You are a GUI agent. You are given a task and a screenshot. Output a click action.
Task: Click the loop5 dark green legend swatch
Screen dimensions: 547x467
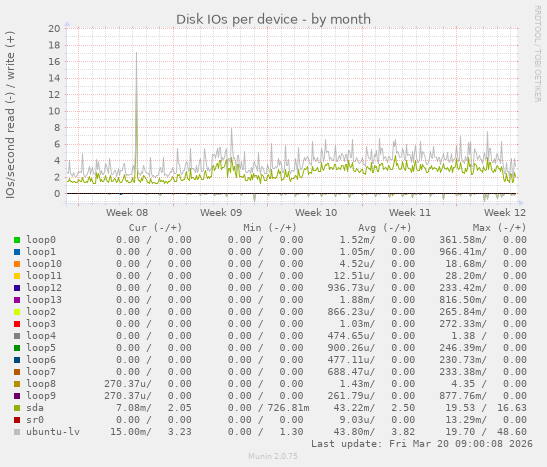coord(17,348)
